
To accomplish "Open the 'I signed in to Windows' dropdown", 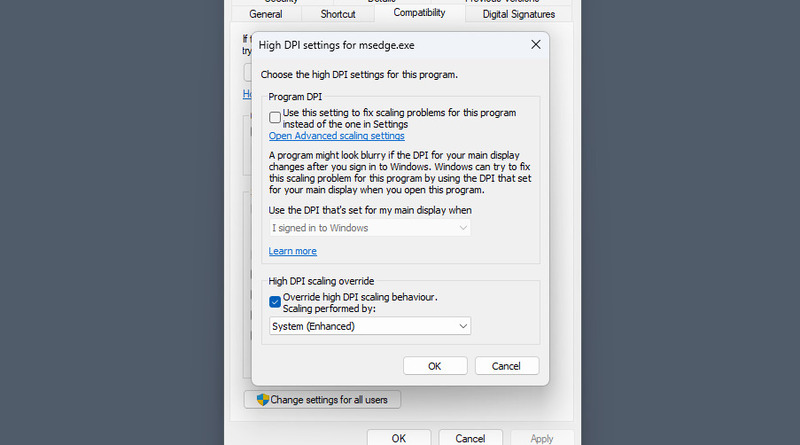I will point(370,228).
